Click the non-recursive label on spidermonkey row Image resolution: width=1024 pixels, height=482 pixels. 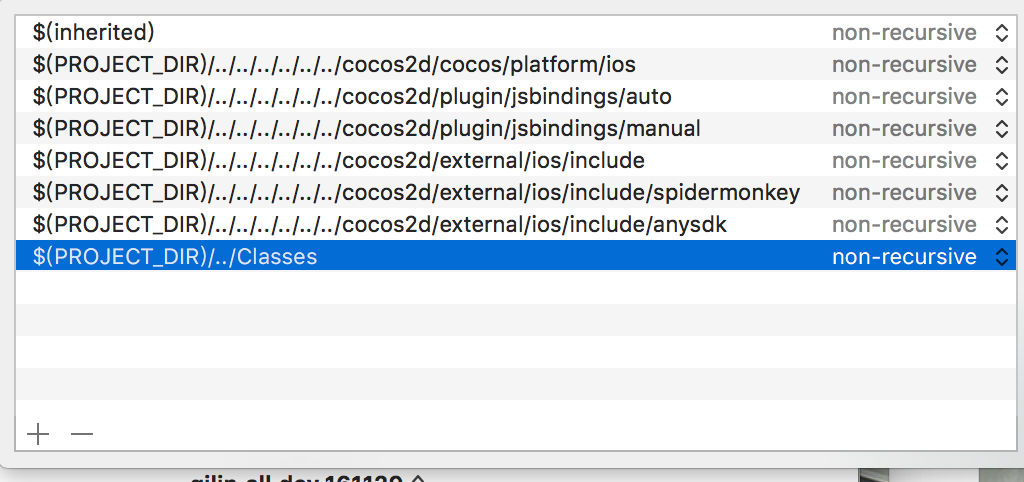click(904, 193)
